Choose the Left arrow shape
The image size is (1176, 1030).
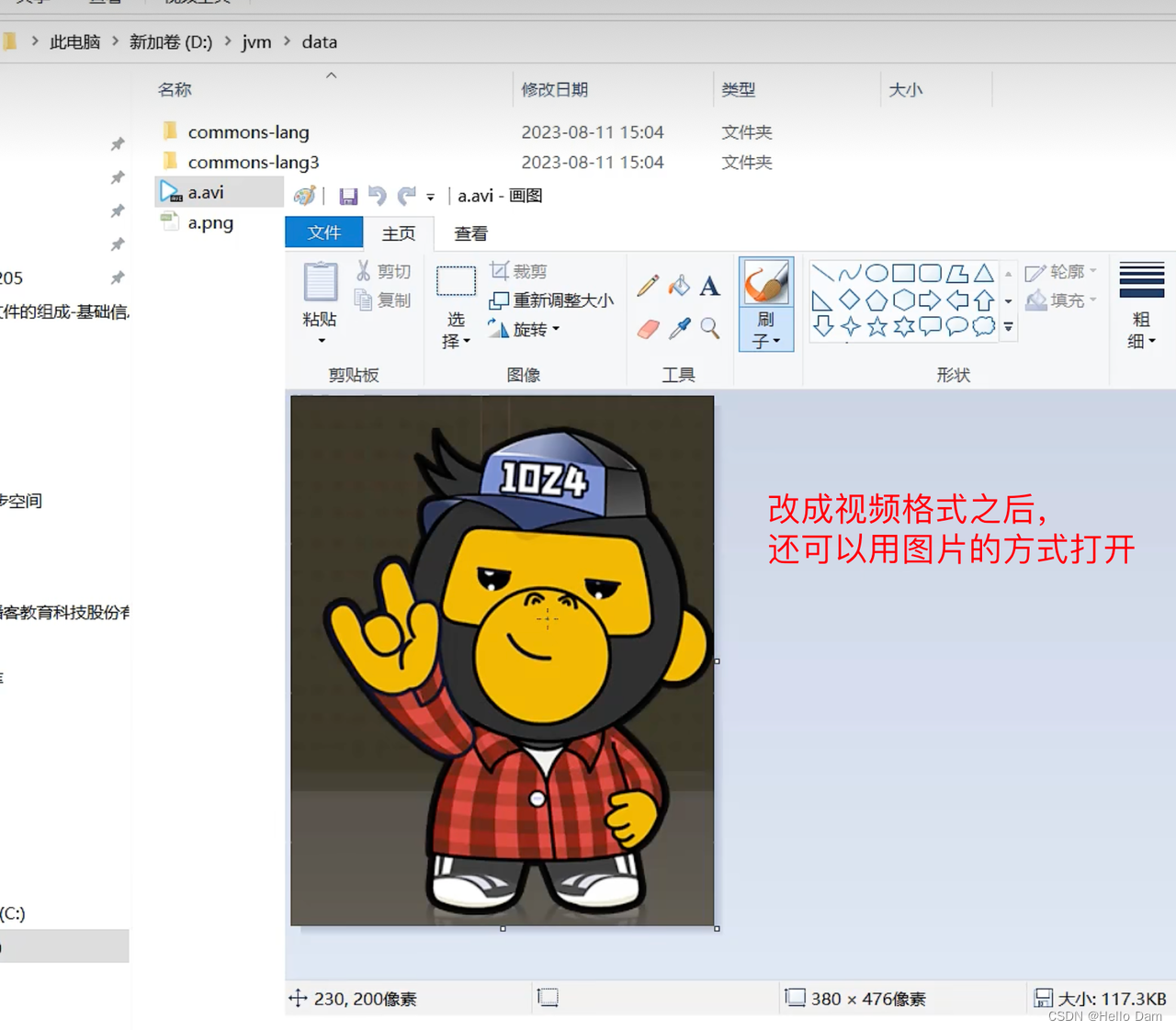click(x=957, y=300)
